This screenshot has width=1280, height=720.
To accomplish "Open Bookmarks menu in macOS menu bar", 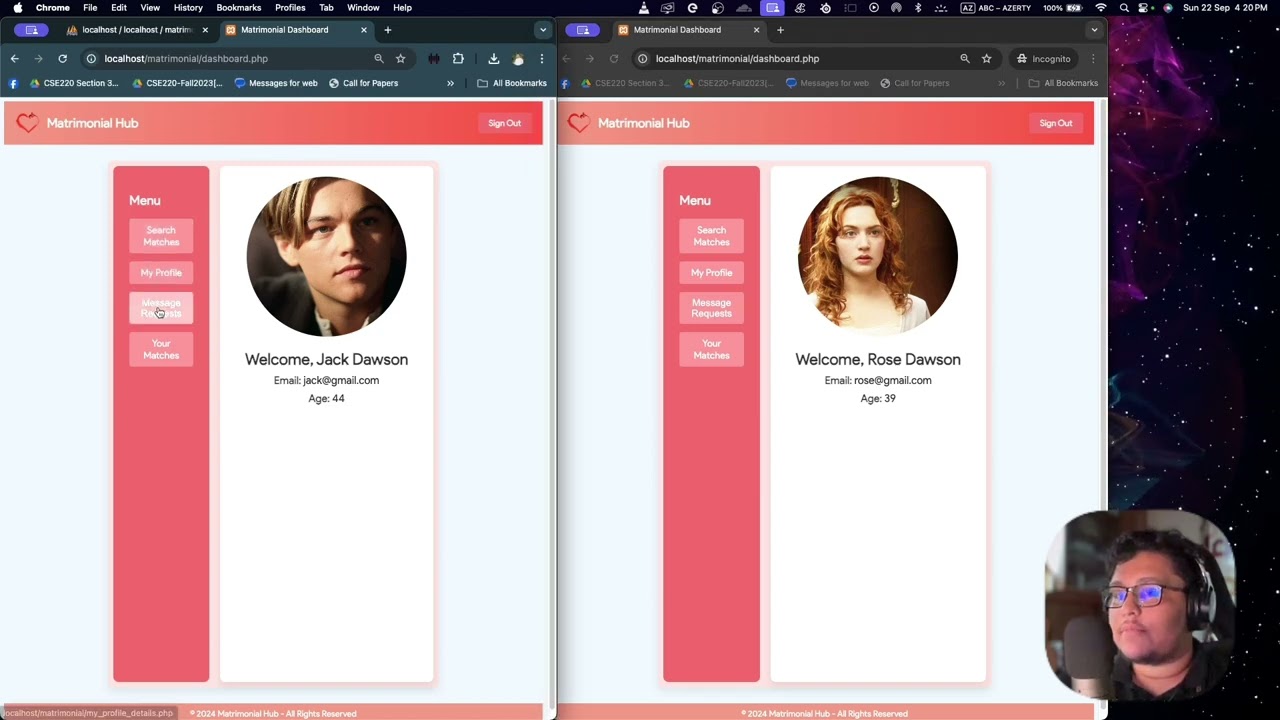I will (x=238, y=8).
